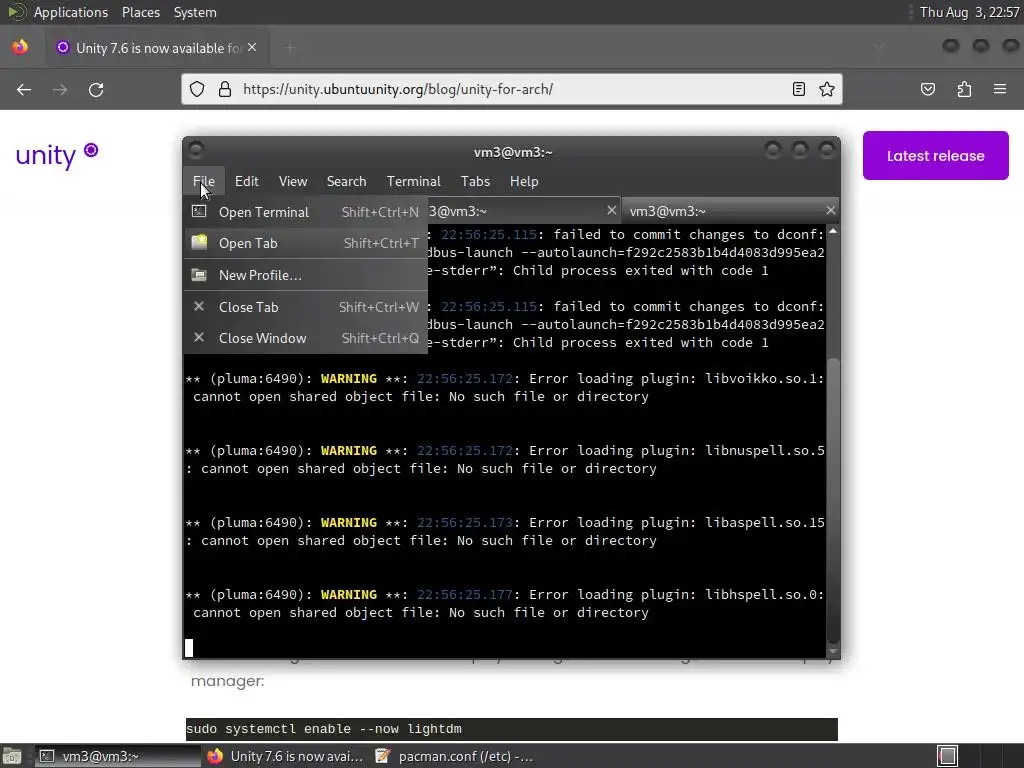Choose Close Window from File menu

[306, 338]
